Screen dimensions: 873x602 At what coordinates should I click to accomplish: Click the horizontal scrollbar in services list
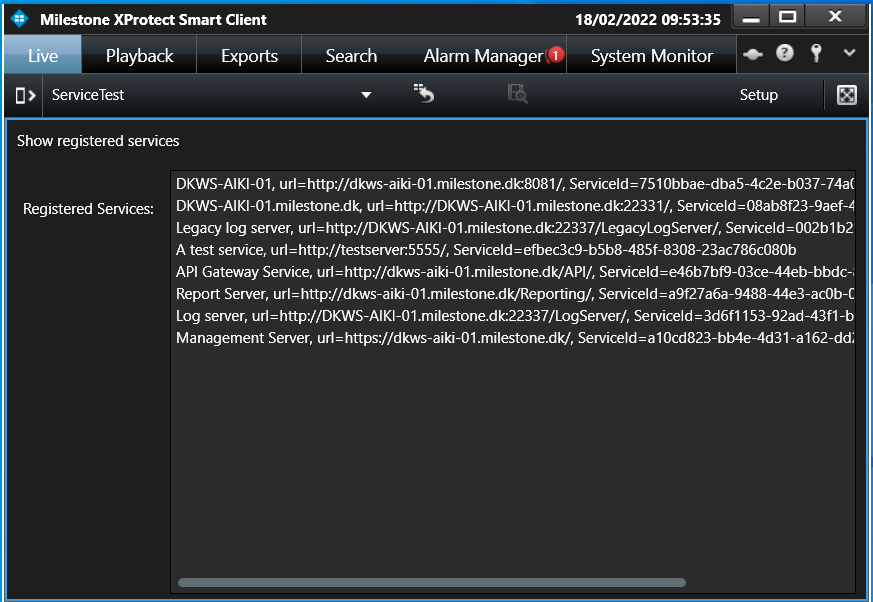coord(431,583)
